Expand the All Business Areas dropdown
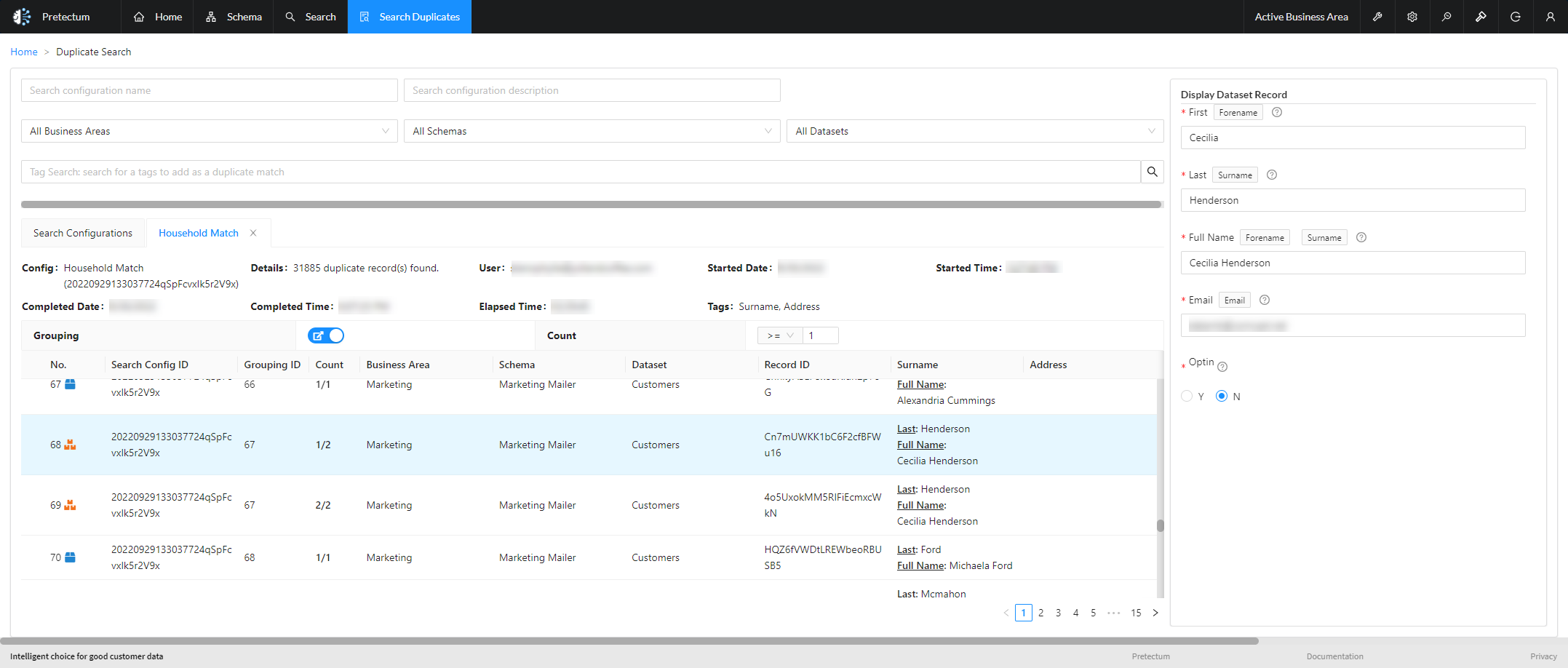 tap(210, 131)
